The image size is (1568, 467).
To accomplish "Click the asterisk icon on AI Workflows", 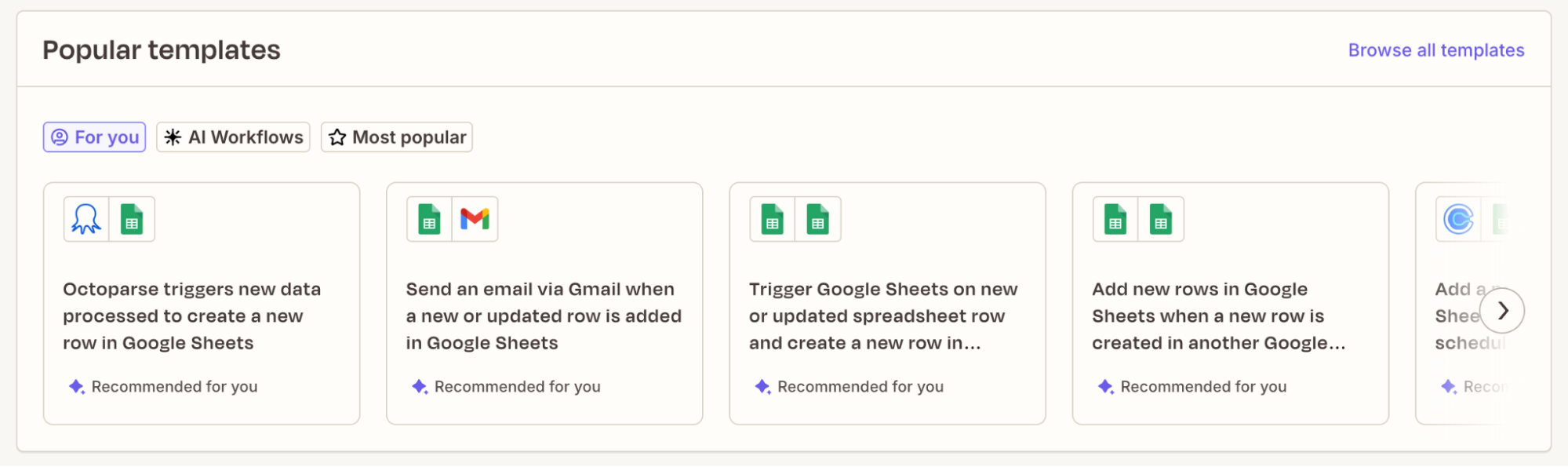I will [x=173, y=137].
